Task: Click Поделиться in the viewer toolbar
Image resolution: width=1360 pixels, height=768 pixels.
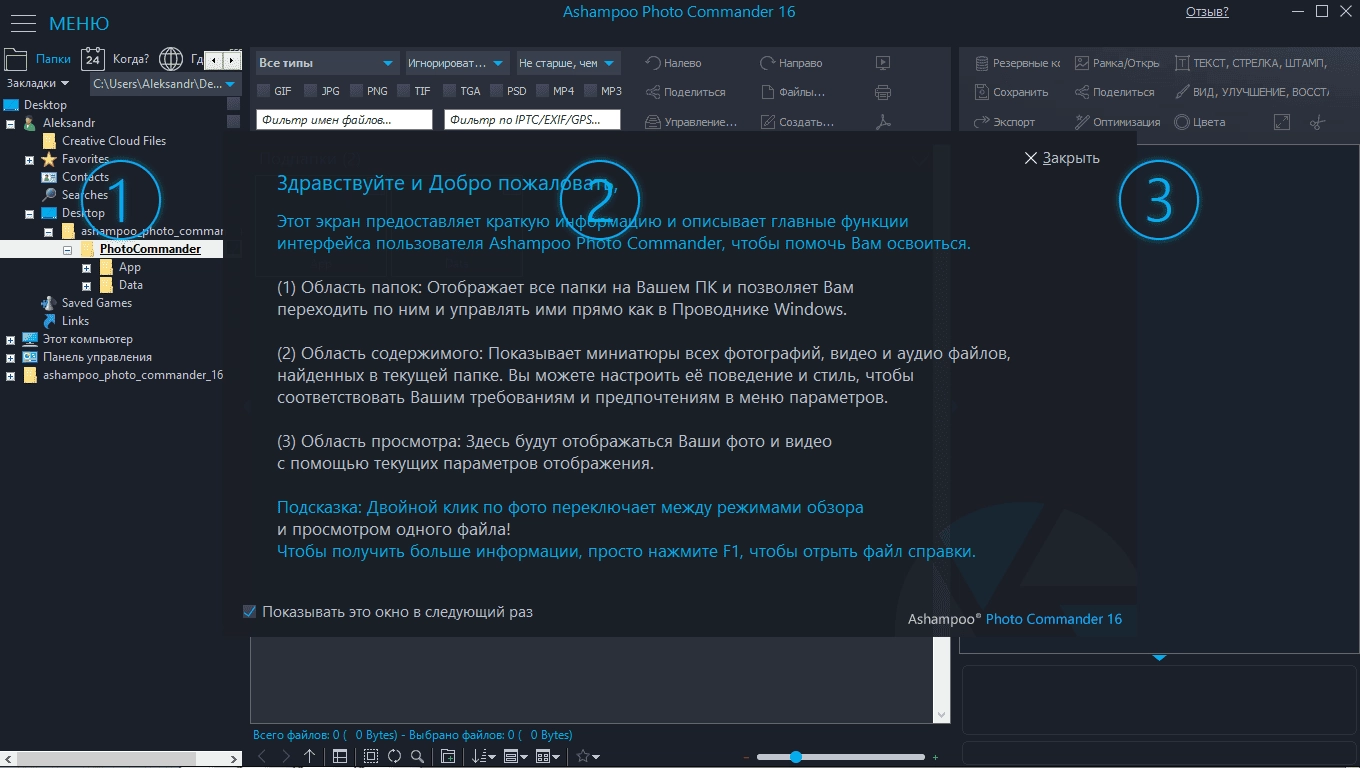Action: pos(1114,92)
